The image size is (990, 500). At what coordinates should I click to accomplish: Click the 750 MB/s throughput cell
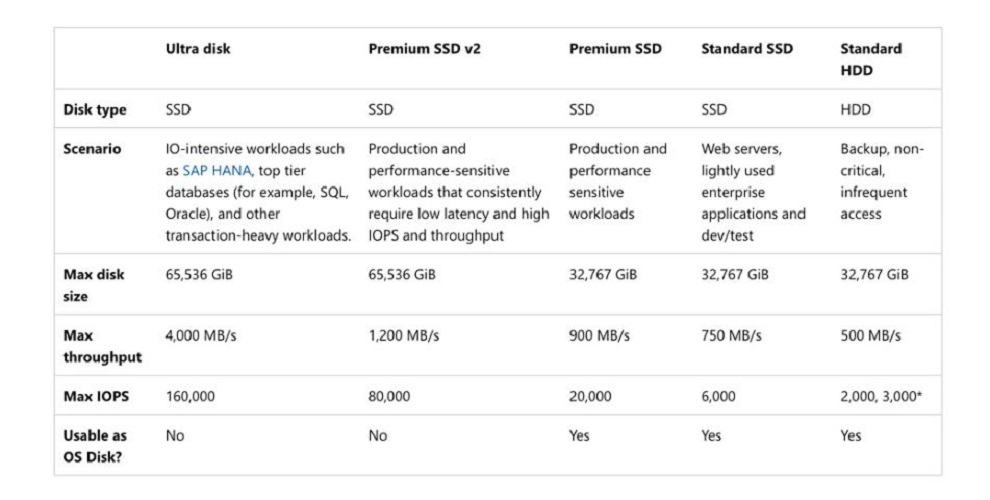(x=731, y=336)
